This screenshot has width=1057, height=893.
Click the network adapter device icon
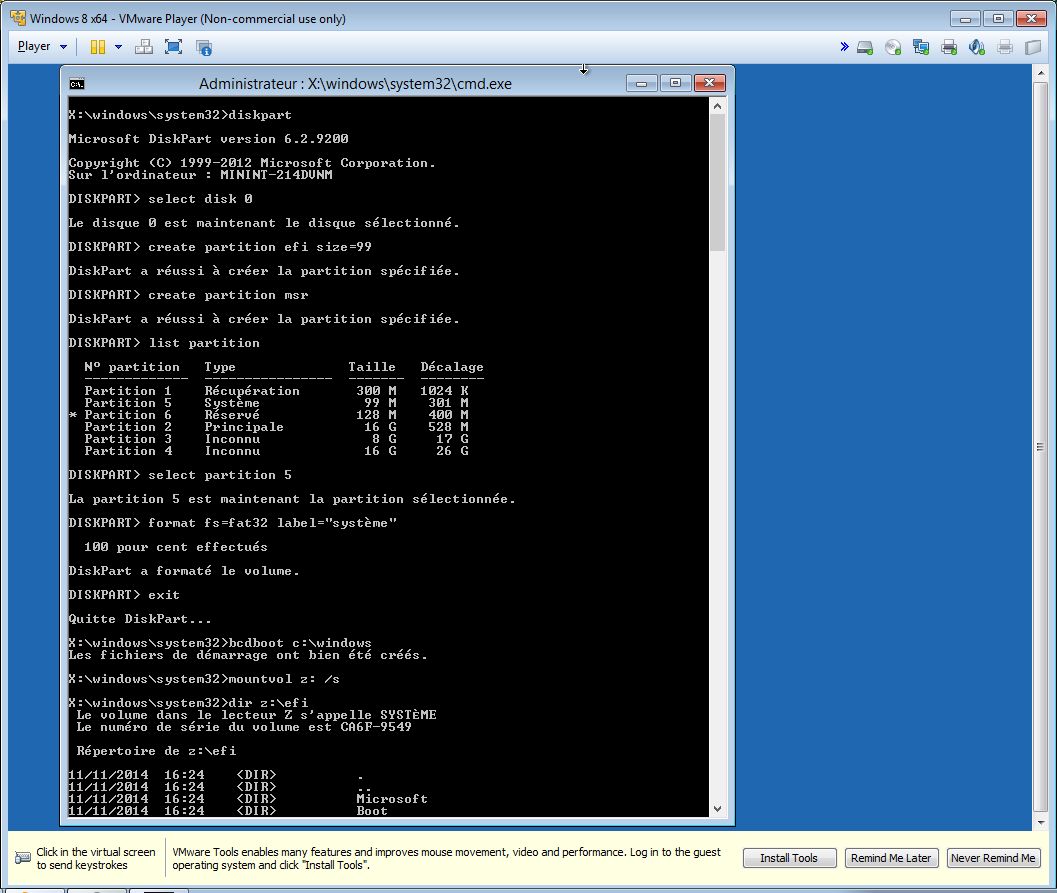tap(921, 47)
